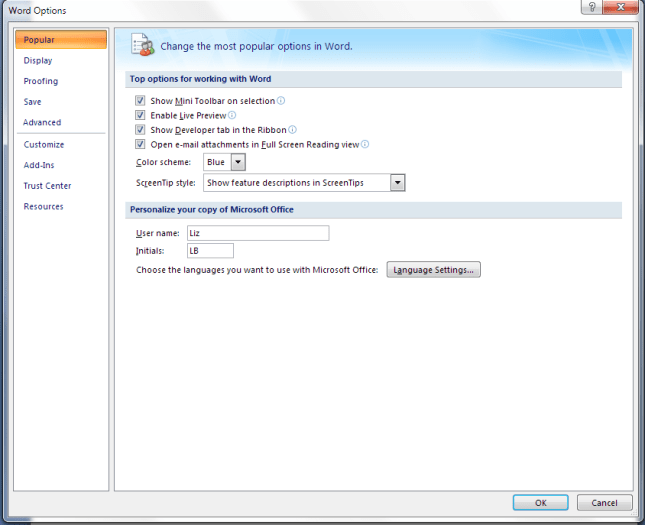The height and width of the screenshot is (525, 645).
Task: Switch to the Customize category
Action: pyautogui.click(x=61, y=144)
